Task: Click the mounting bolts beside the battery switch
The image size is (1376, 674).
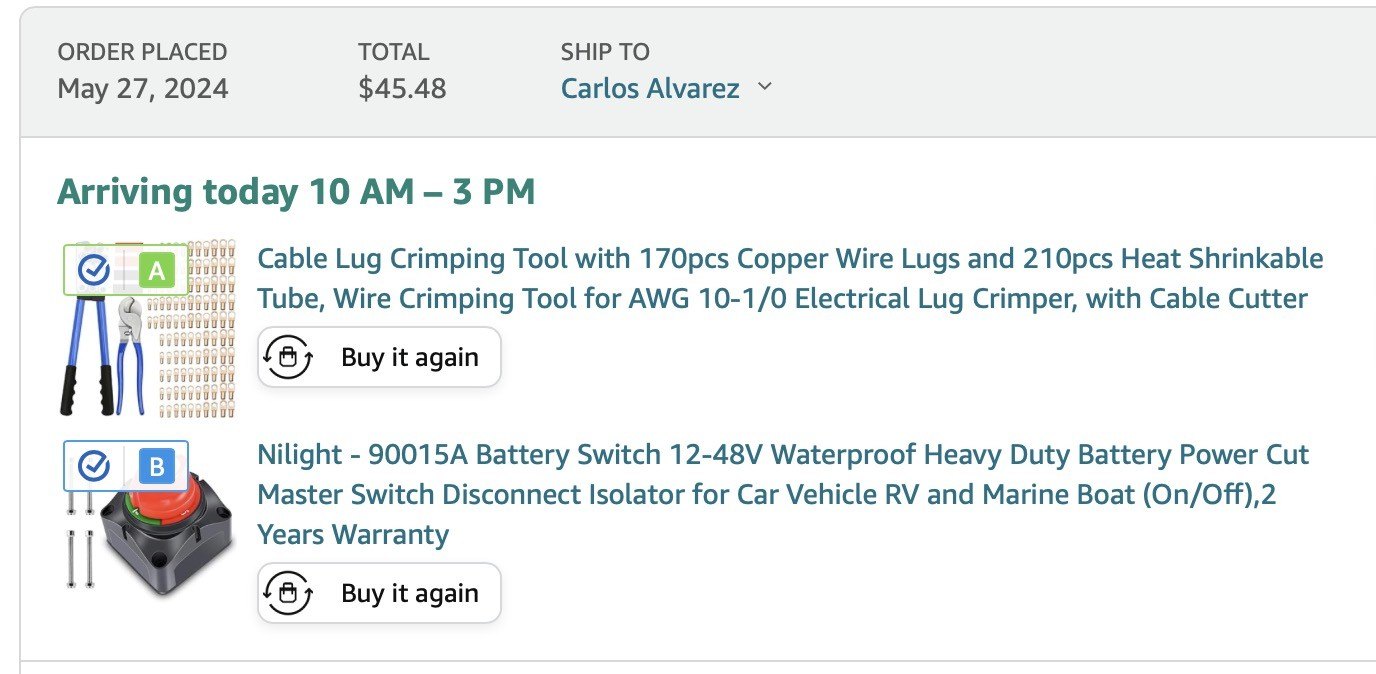Action: pyautogui.click(x=80, y=545)
